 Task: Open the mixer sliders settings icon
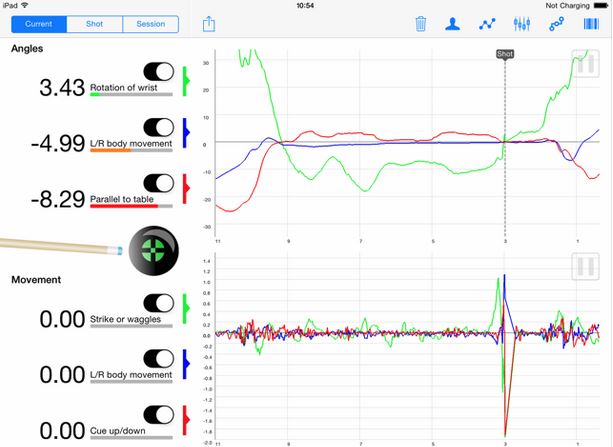[x=522, y=24]
